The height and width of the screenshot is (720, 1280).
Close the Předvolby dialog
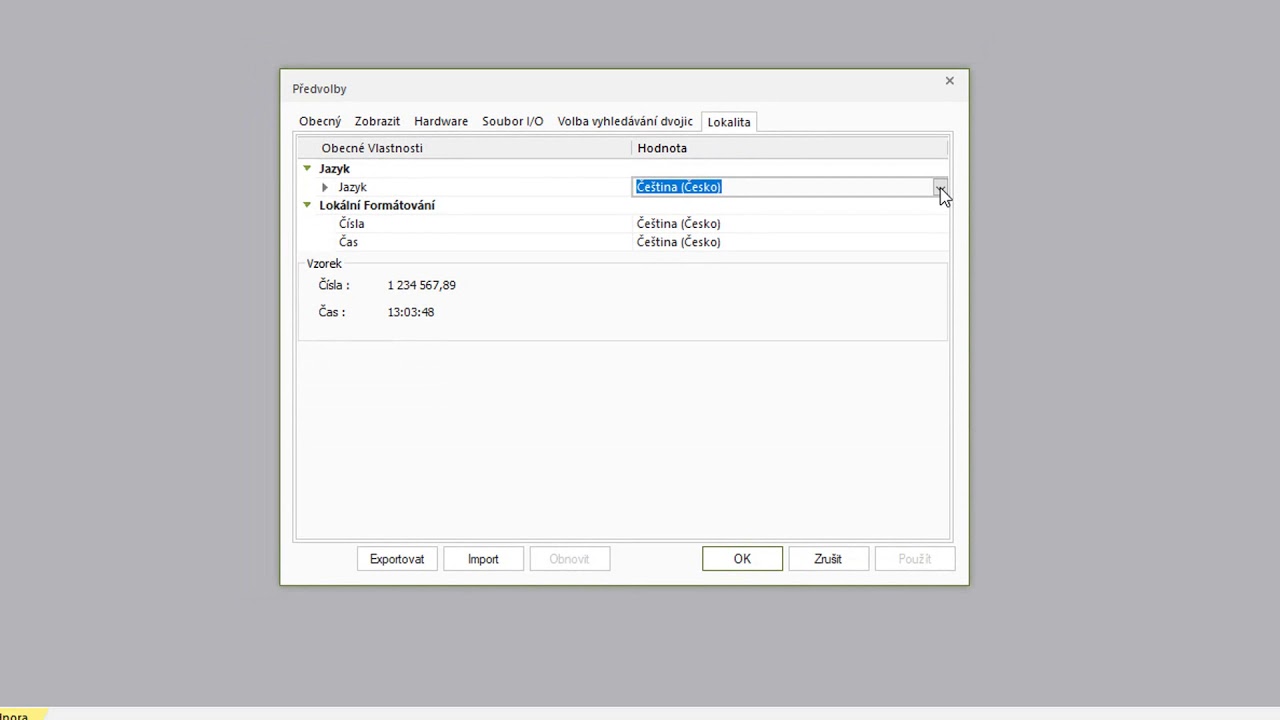coord(950,81)
